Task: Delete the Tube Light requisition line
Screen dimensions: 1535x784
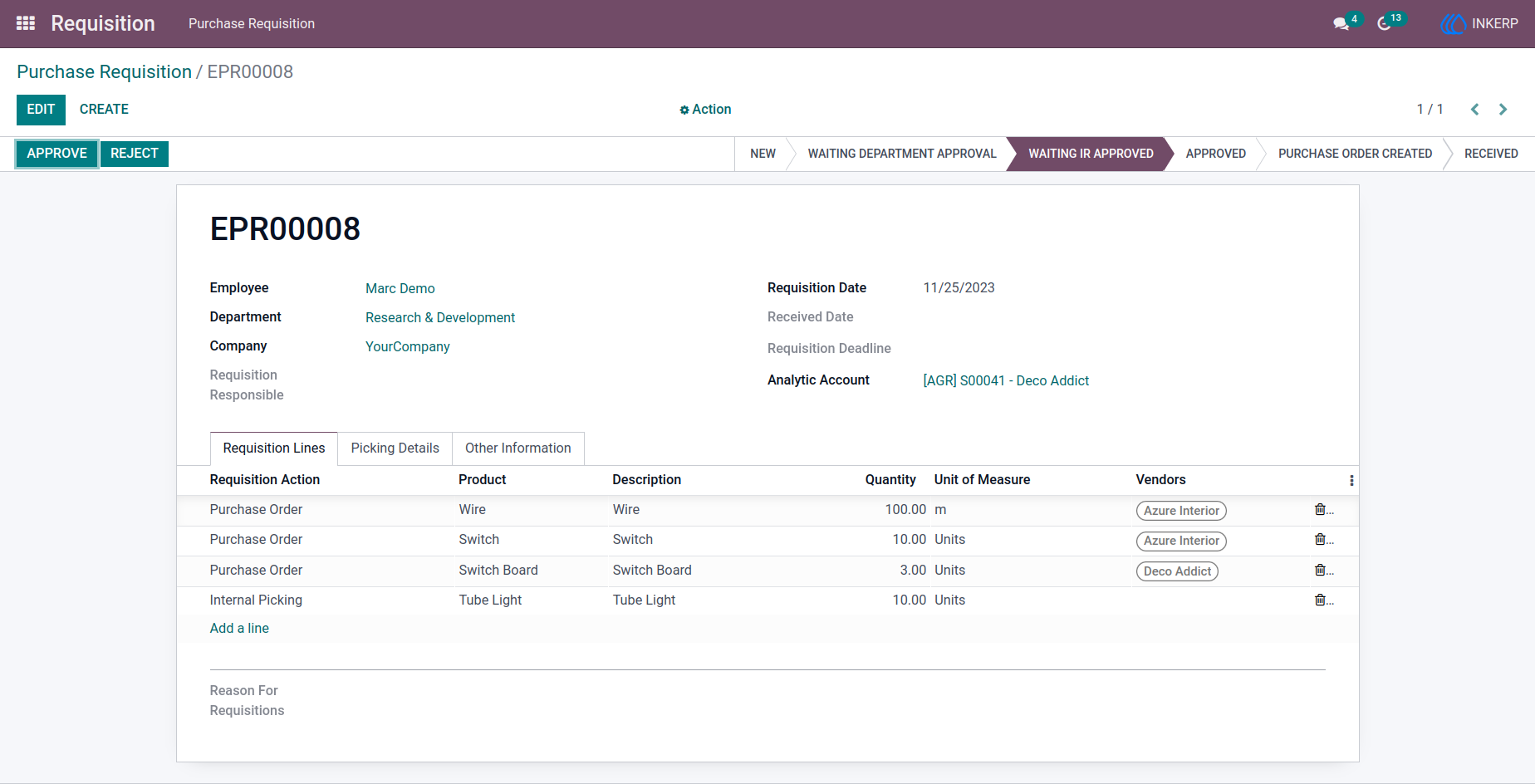Action: pos(1322,600)
